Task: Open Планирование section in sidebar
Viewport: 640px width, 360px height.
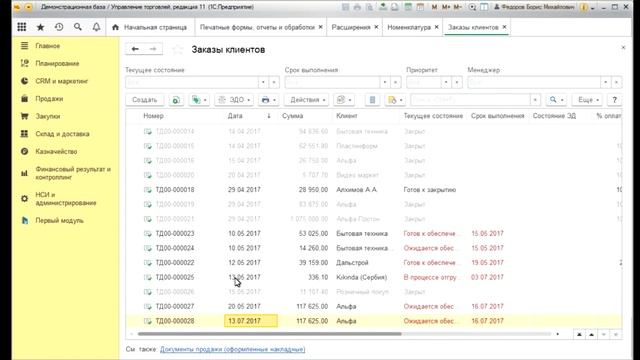Action: pyautogui.click(x=57, y=63)
